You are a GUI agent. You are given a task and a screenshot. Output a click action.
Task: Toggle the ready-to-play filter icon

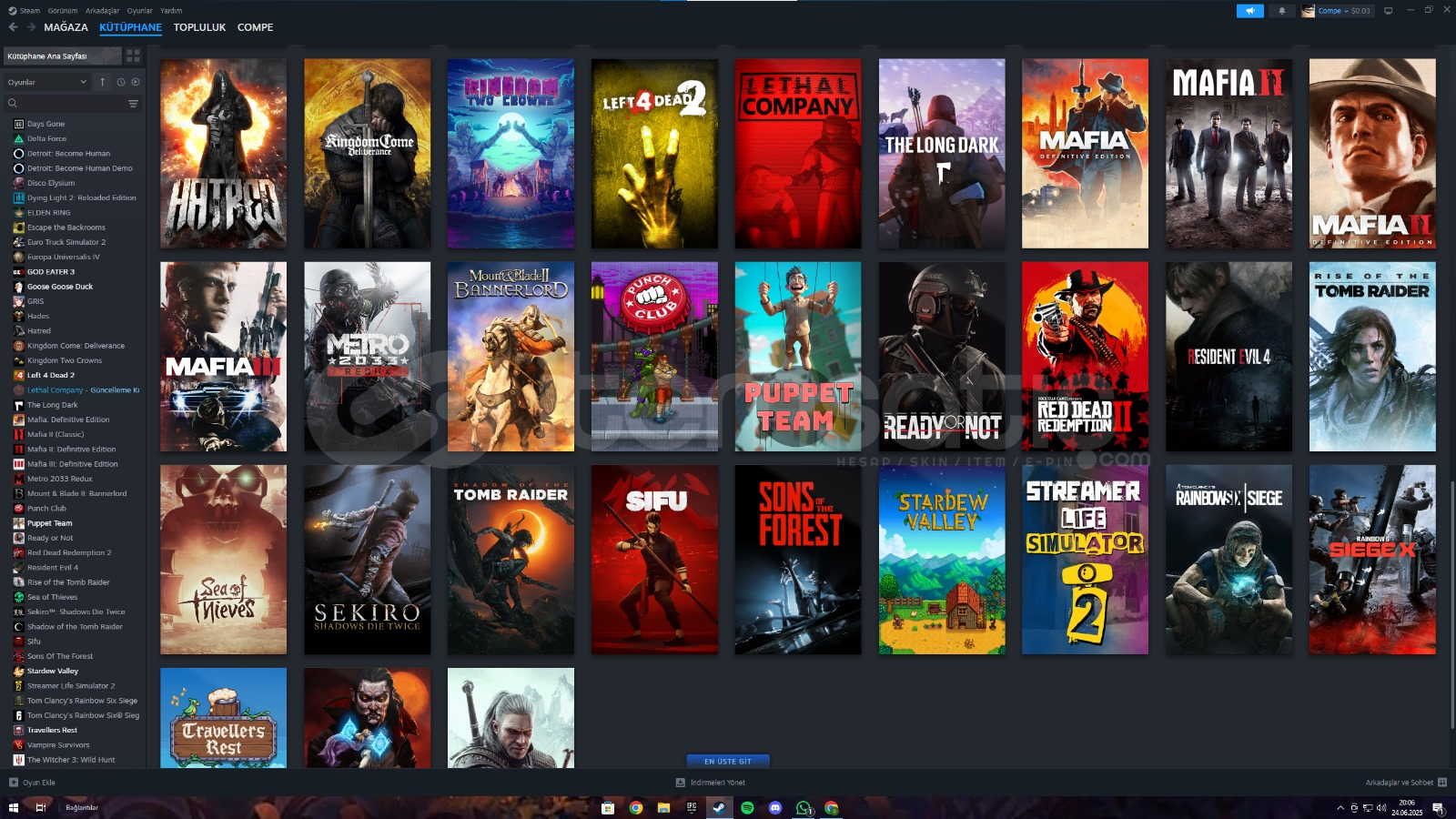point(136,82)
